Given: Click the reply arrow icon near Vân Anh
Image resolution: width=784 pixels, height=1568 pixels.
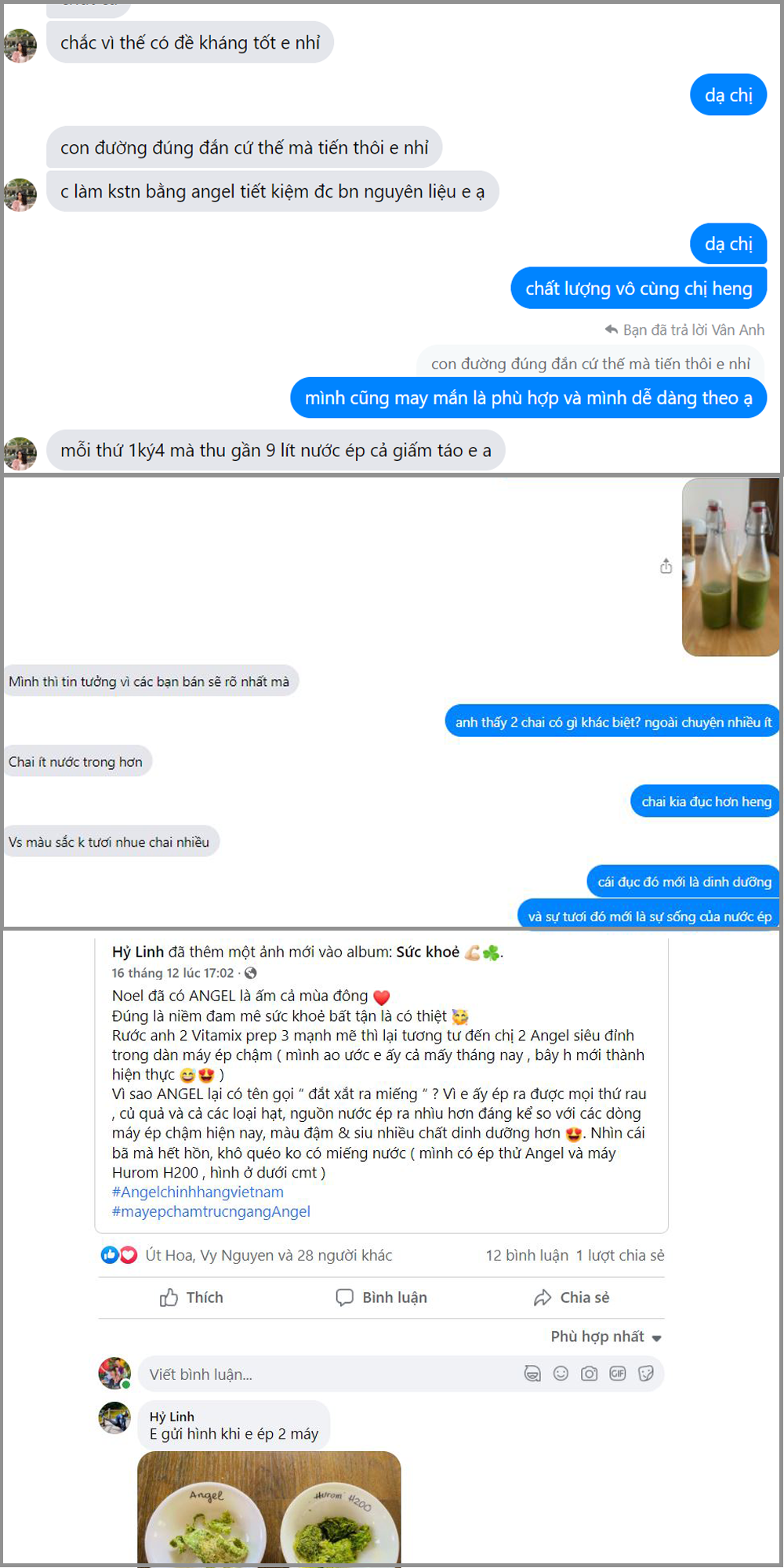Looking at the screenshot, I should pos(612,329).
